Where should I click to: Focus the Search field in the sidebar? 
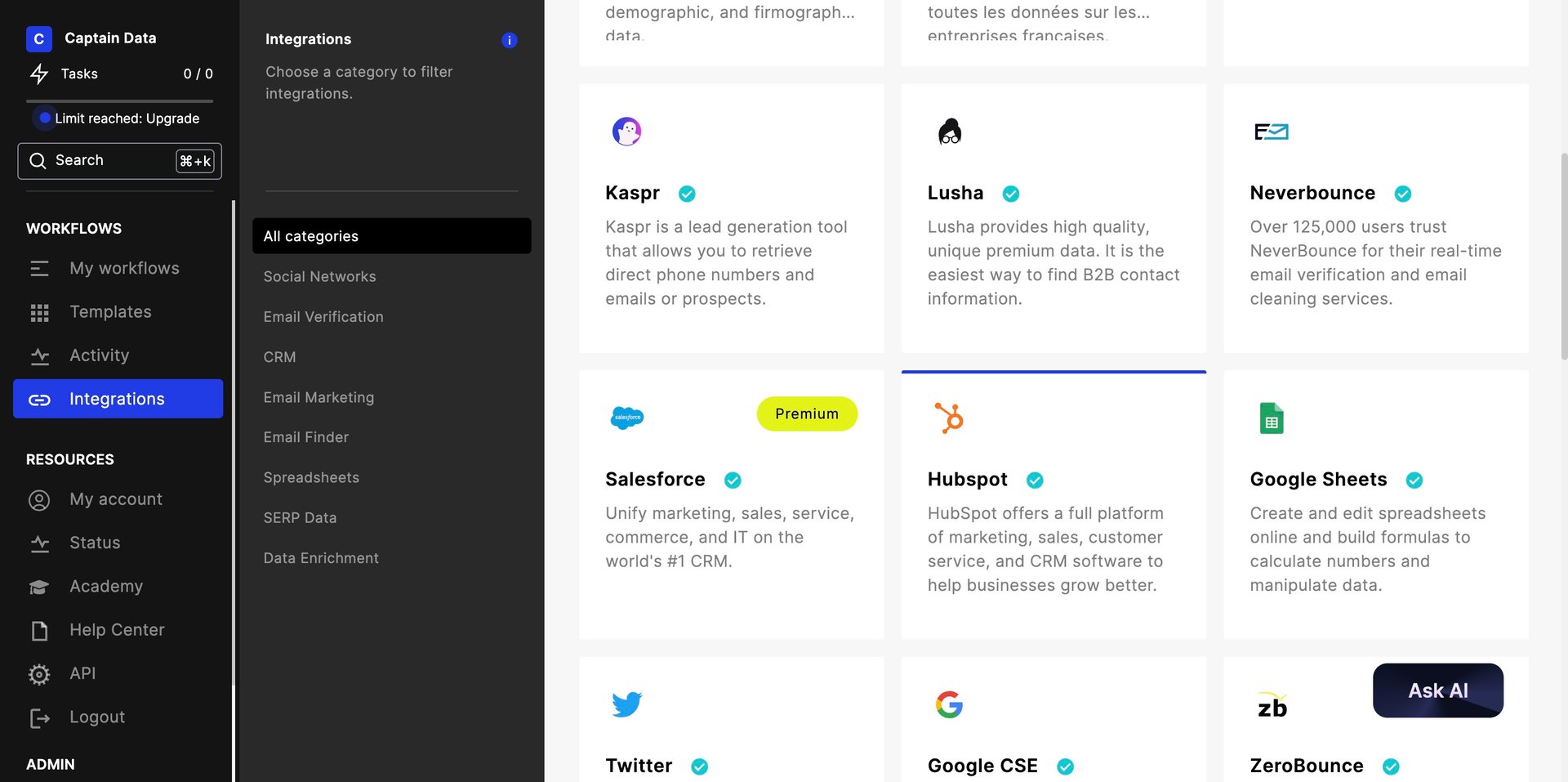(119, 161)
